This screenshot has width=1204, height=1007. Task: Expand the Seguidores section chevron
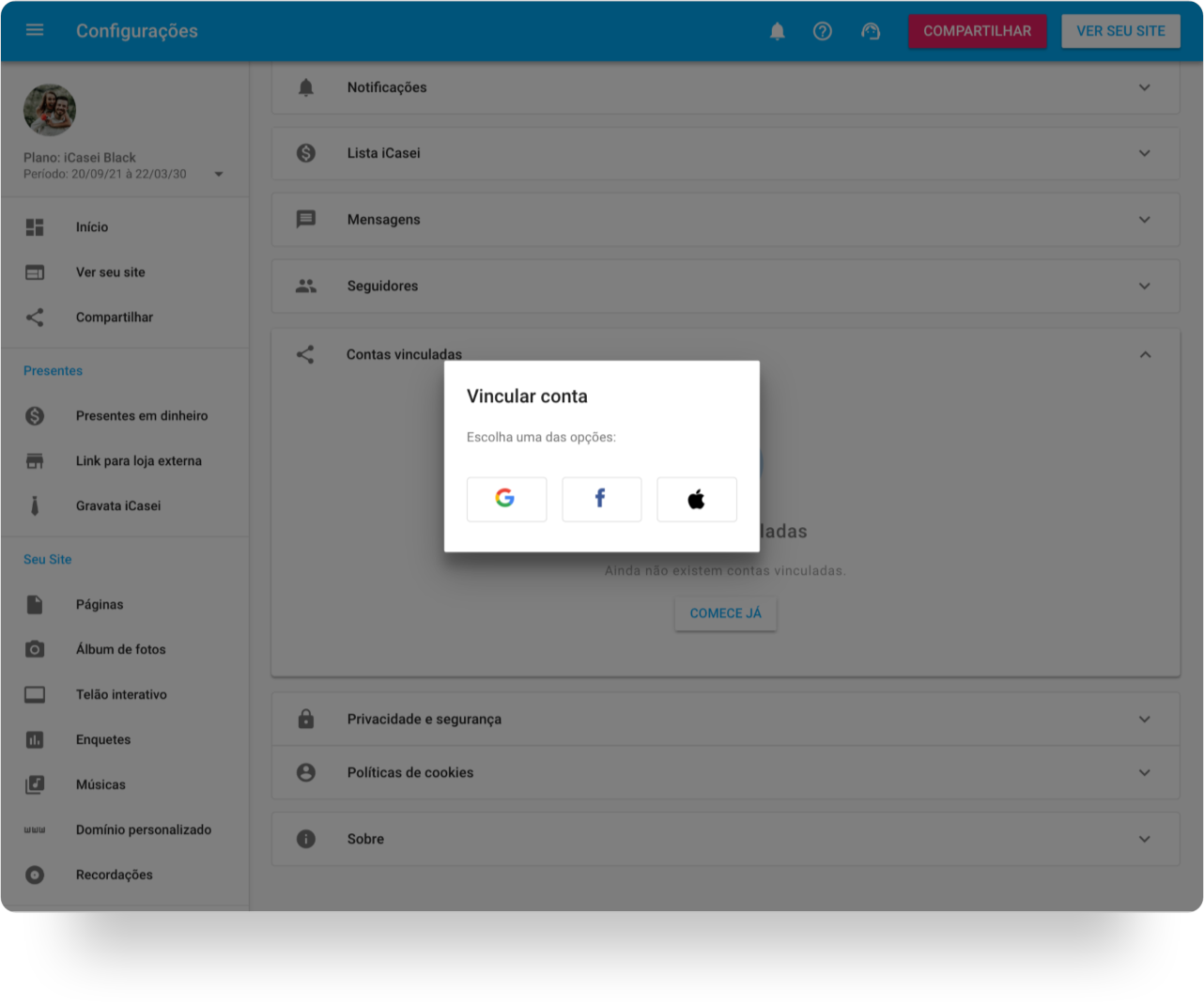point(1145,287)
